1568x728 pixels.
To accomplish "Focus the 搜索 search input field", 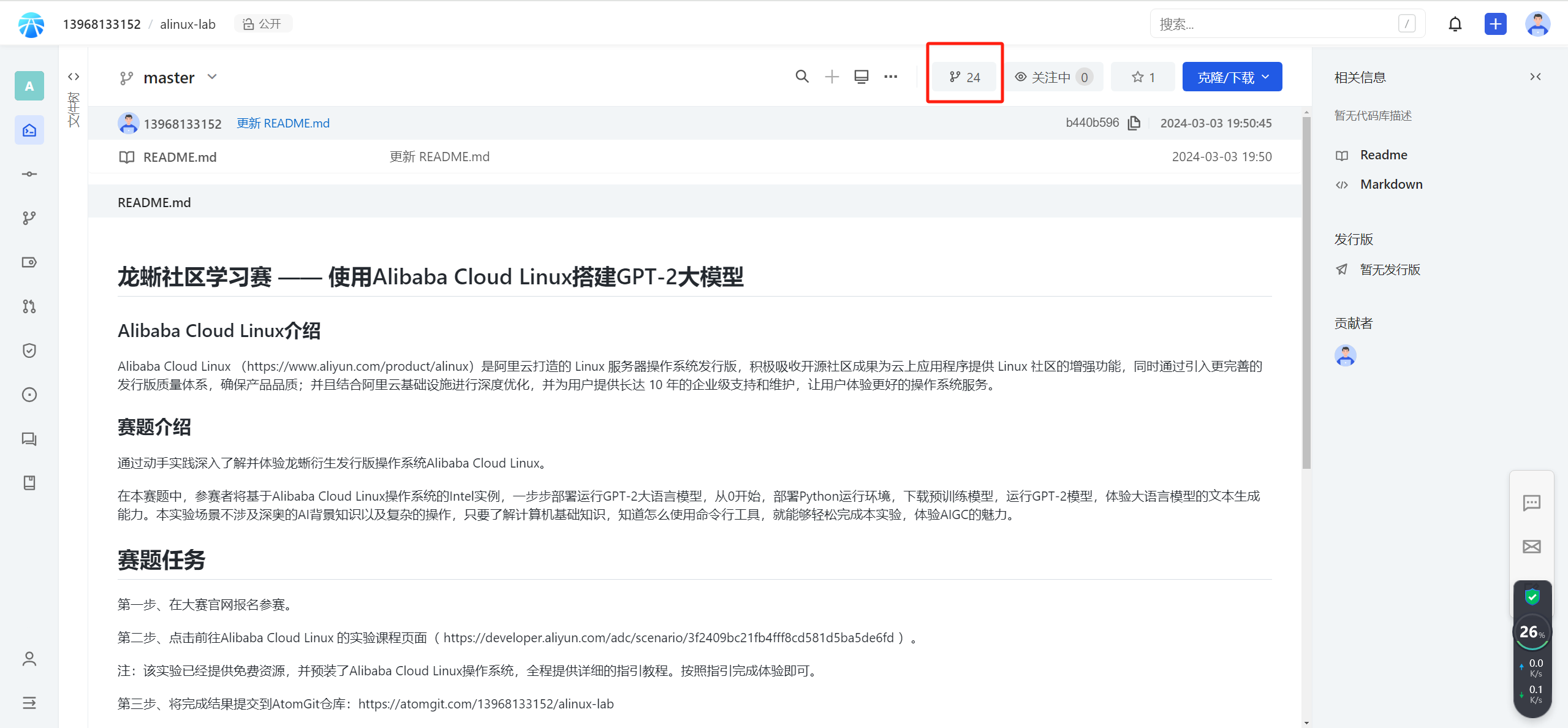I will (x=1274, y=24).
